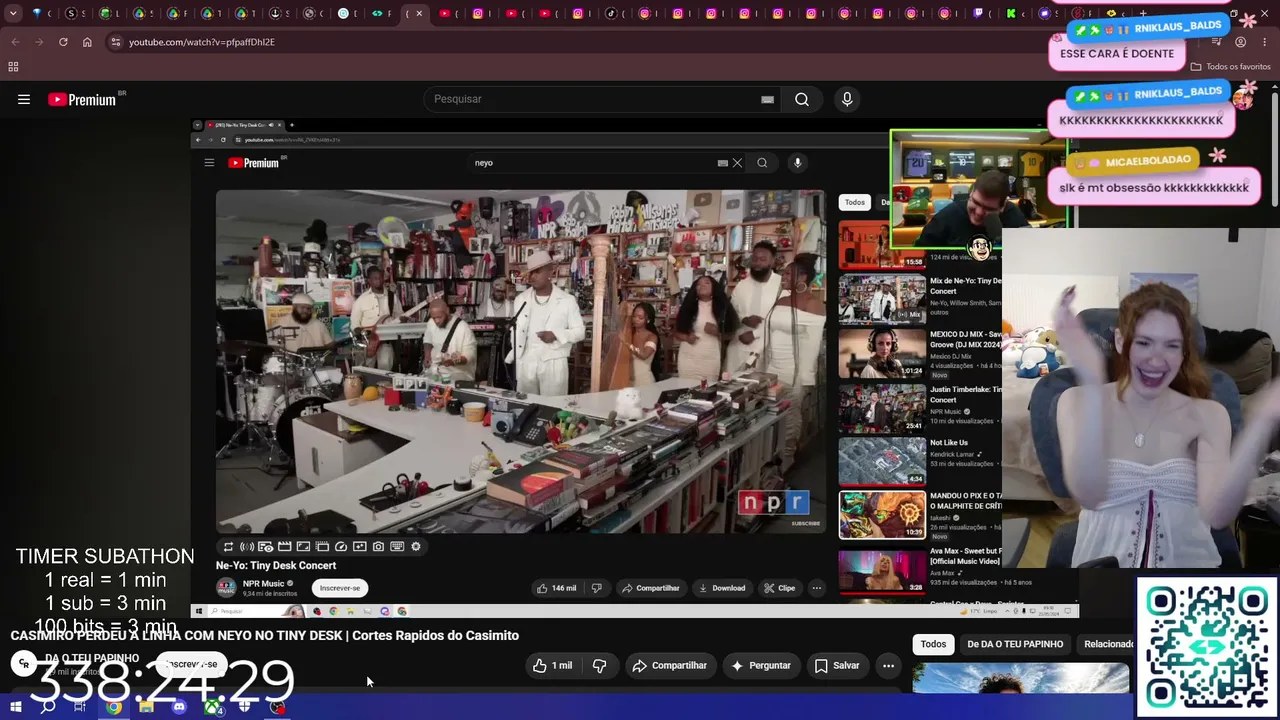
Task: Open Justin Timberlake Tiny Desk thumbnail
Action: point(882,407)
